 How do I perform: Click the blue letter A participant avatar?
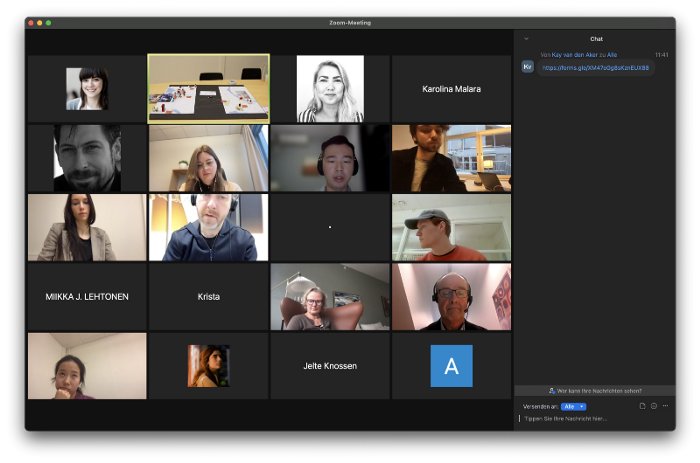[451, 366]
